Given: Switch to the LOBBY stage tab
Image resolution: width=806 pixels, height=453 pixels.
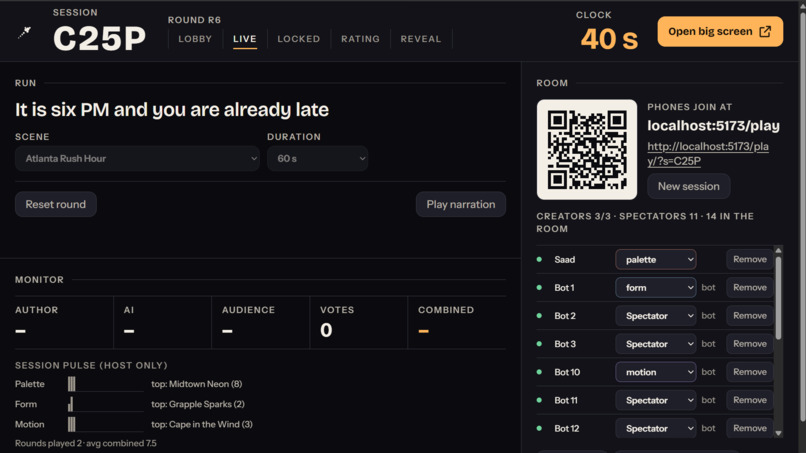Looking at the screenshot, I should (195, 39).
